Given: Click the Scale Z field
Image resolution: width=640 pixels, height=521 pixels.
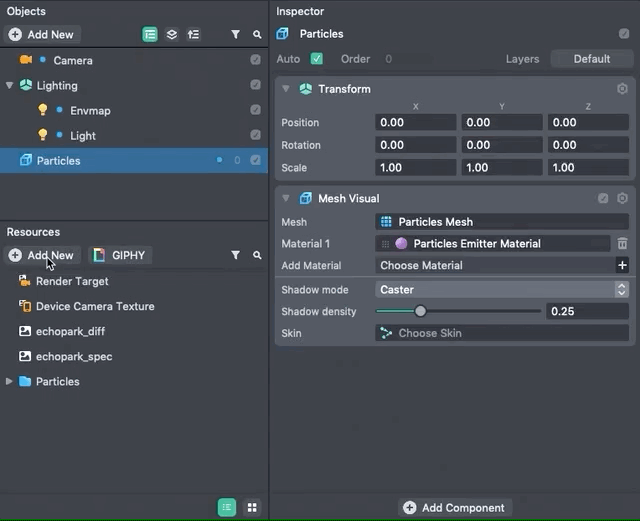Looking at the screenshot, I should [x=588, y=167].
